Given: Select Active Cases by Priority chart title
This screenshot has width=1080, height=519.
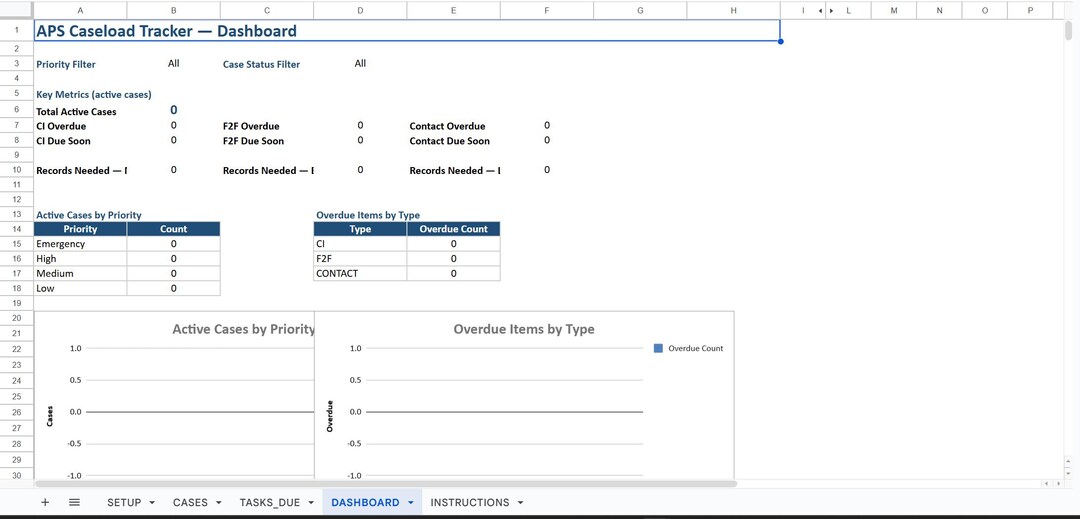Looking at the screenshot, I should tap(243, 329).
